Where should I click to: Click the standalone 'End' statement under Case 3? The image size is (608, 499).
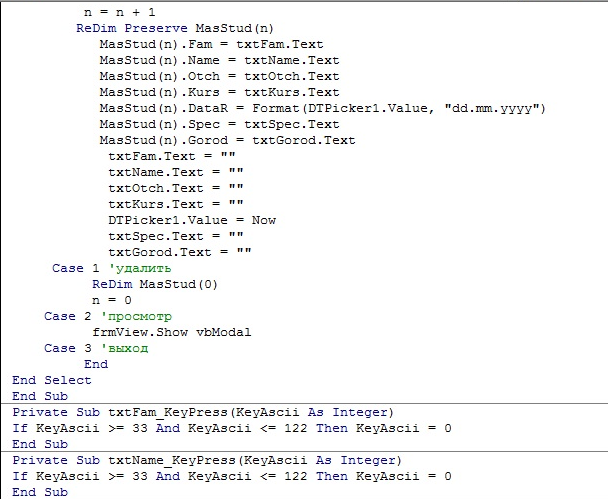coord(96,364)
